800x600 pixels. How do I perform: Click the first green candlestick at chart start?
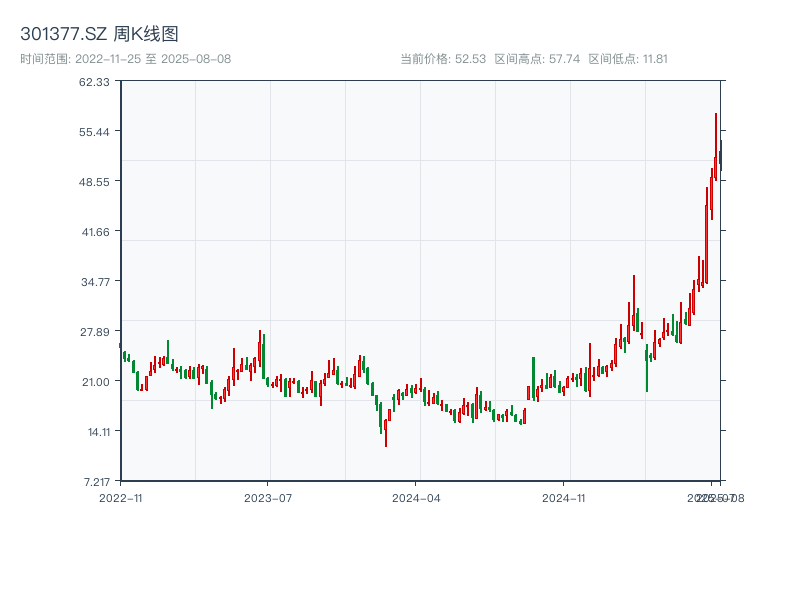click(x=120, y=345)
